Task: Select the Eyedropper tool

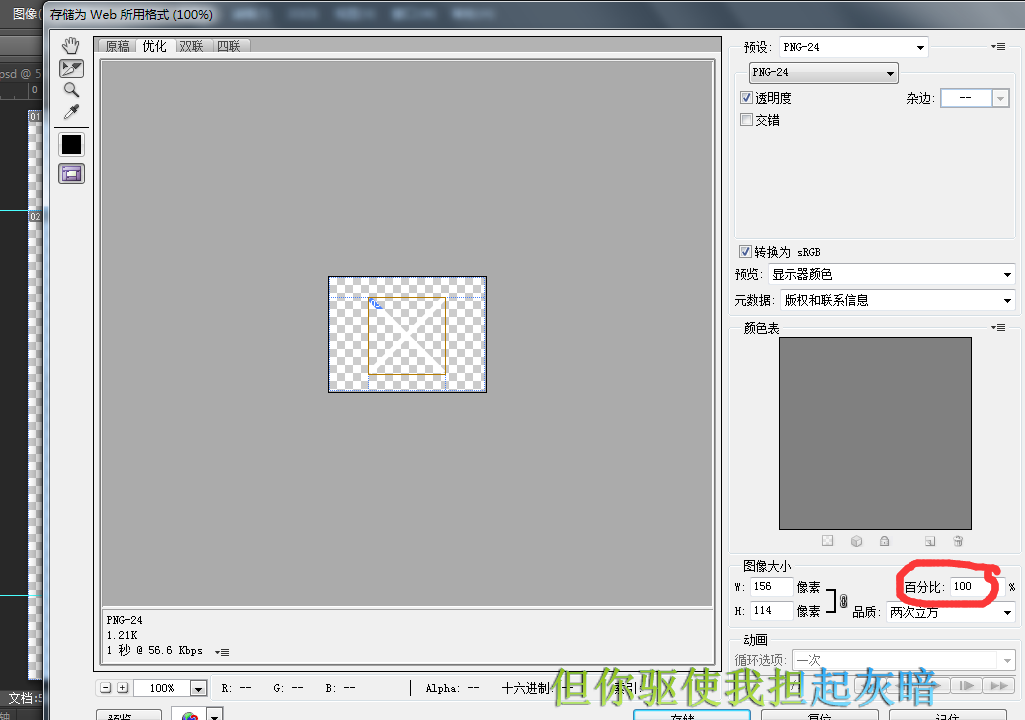Action: (x=71, y=112)
